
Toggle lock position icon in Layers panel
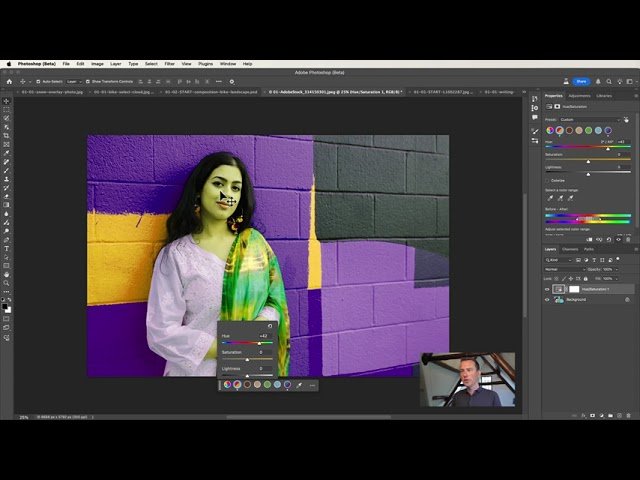point(571,279)
